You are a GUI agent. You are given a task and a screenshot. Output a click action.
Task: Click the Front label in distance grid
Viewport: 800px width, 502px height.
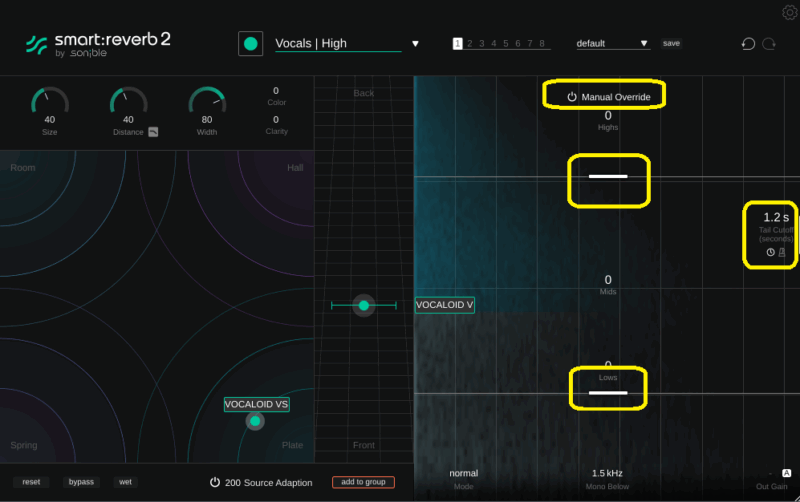coord(364,445)
